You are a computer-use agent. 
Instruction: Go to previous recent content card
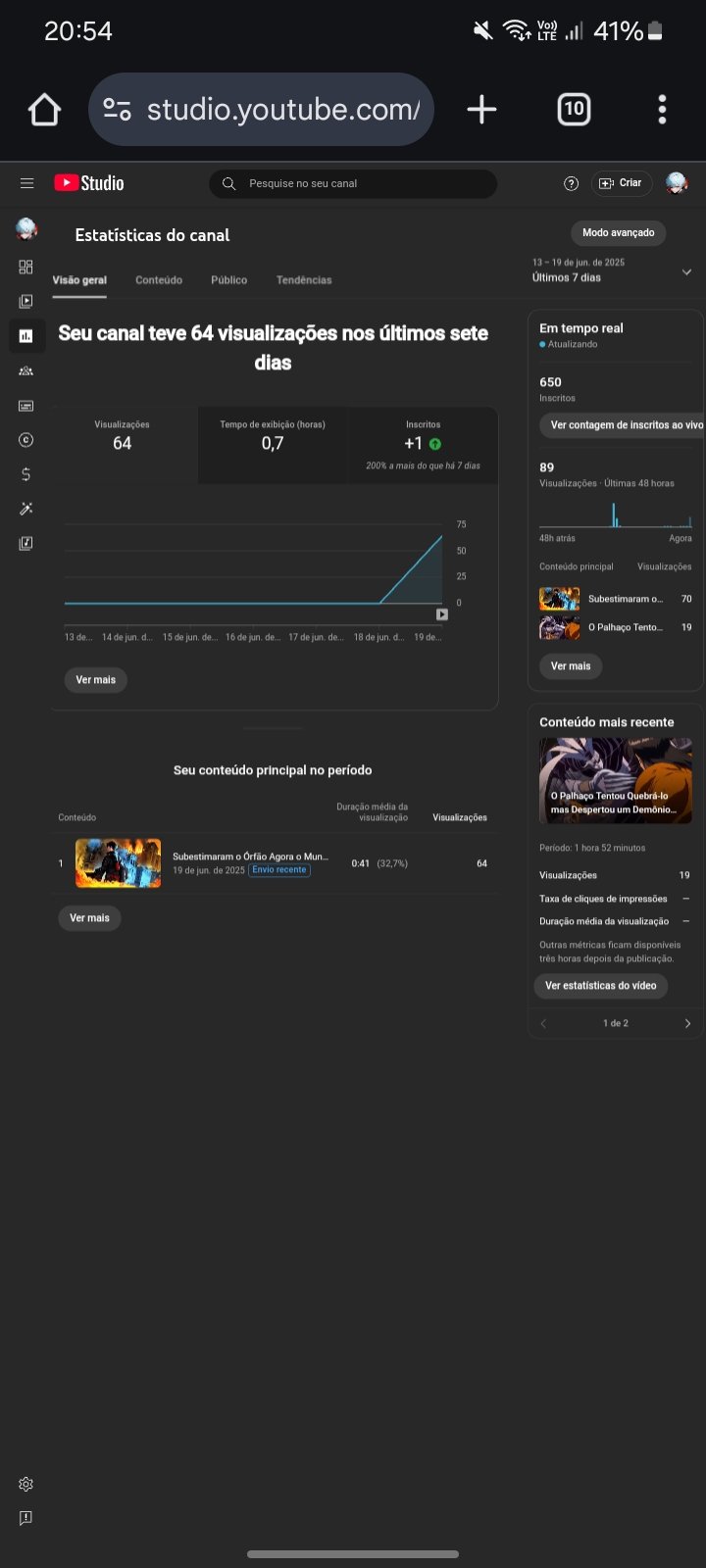point(543,1023)
